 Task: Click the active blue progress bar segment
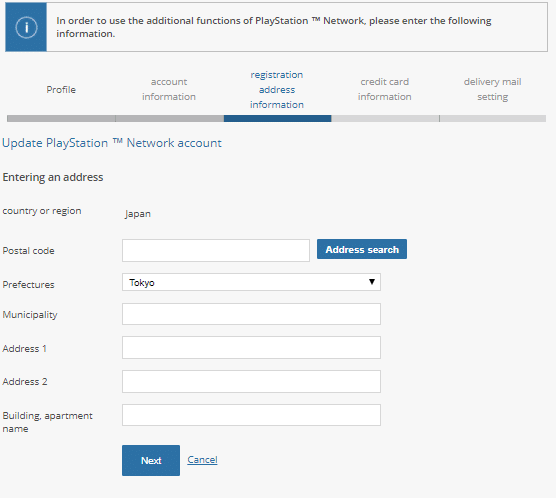coord(278,119)
